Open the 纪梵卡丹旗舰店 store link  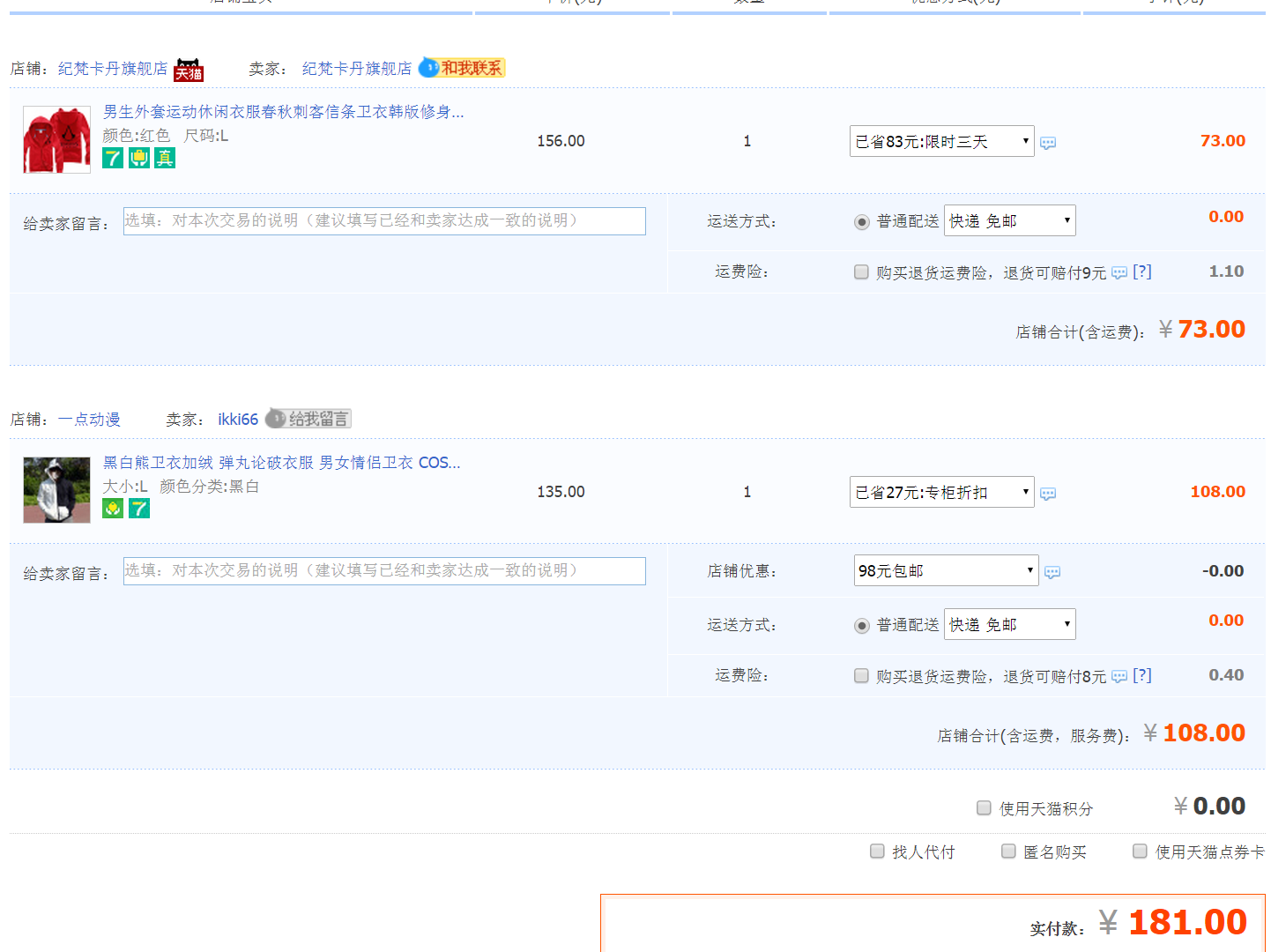[x=113, y=69]
